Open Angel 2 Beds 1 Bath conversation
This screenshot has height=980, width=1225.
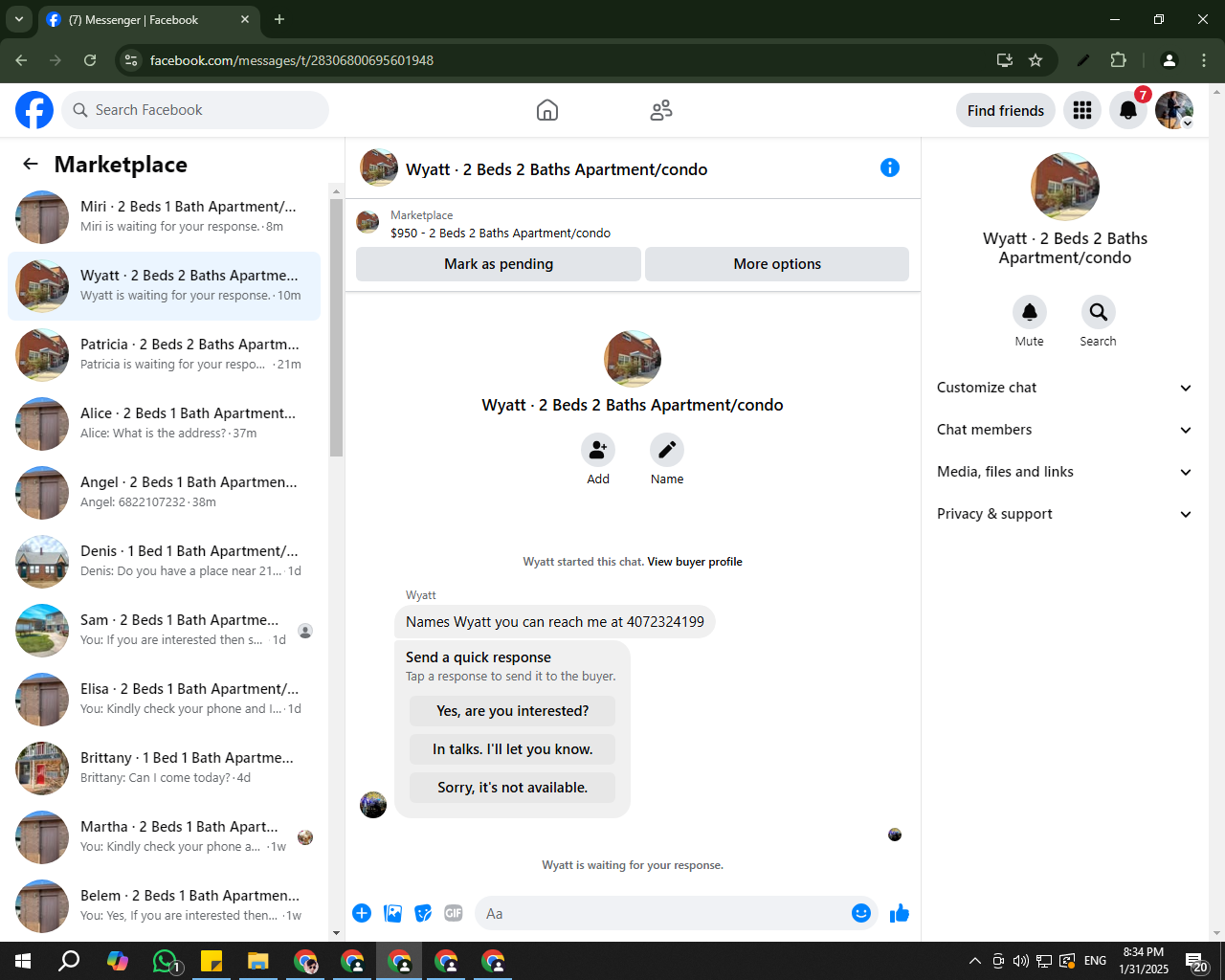[165, 493]
